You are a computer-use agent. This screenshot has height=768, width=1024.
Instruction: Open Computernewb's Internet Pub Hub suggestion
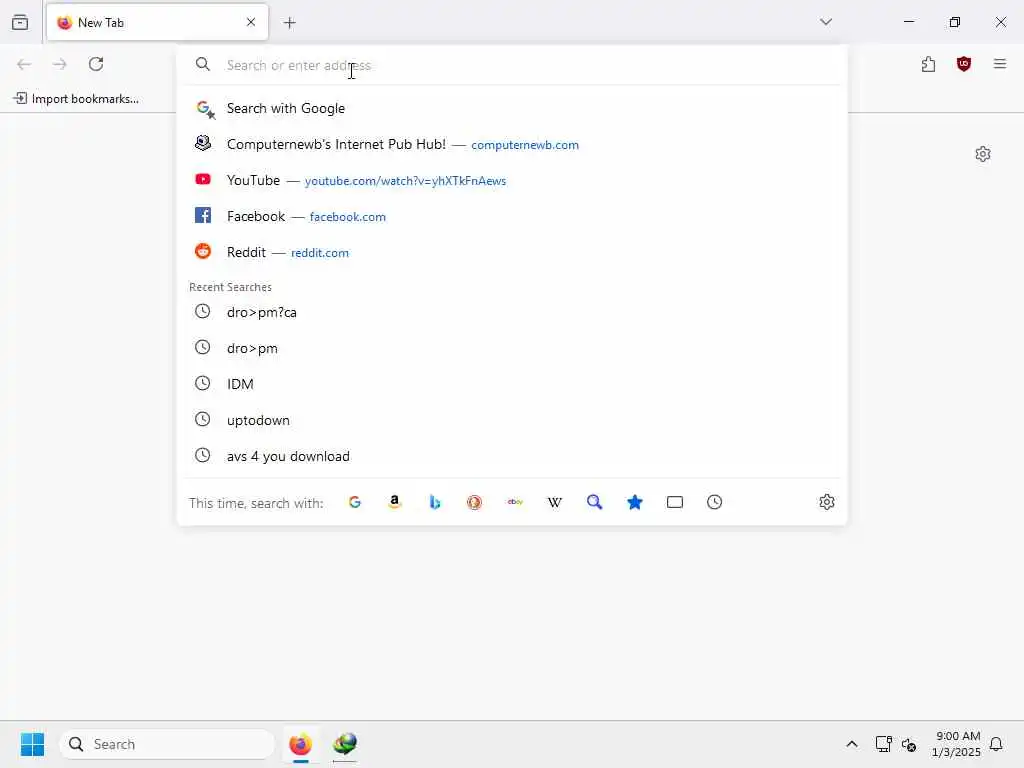coord(512,144)
